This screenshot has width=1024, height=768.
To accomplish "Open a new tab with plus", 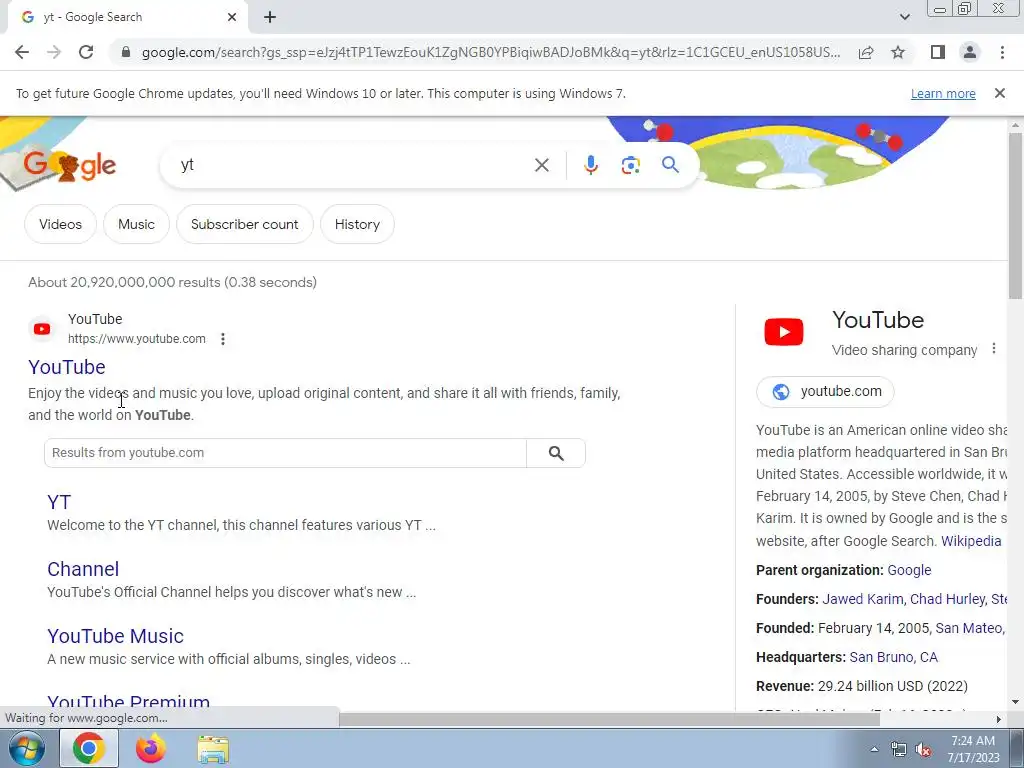I will point(270,17).
